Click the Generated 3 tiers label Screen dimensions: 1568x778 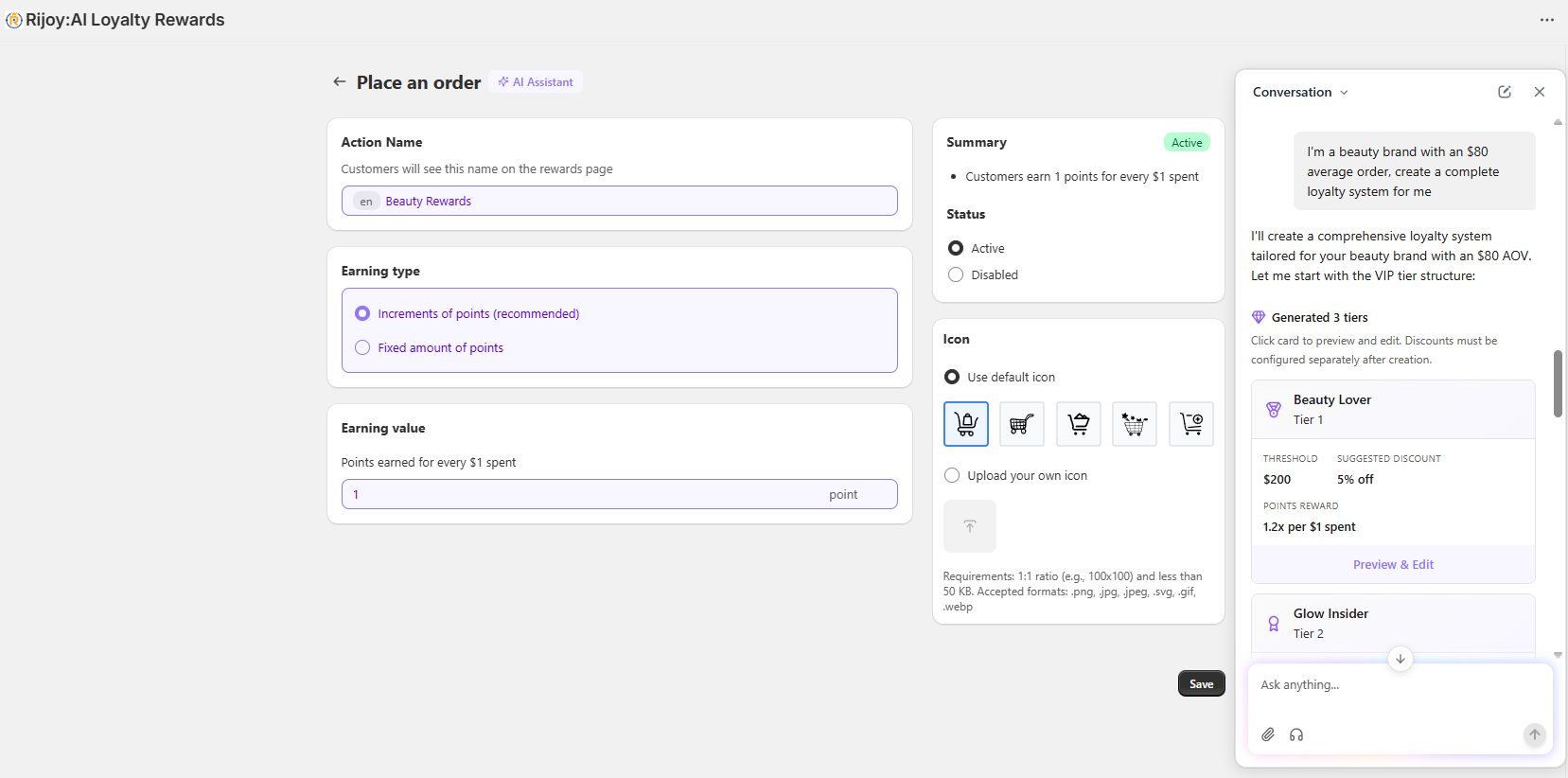(1319, 317)
